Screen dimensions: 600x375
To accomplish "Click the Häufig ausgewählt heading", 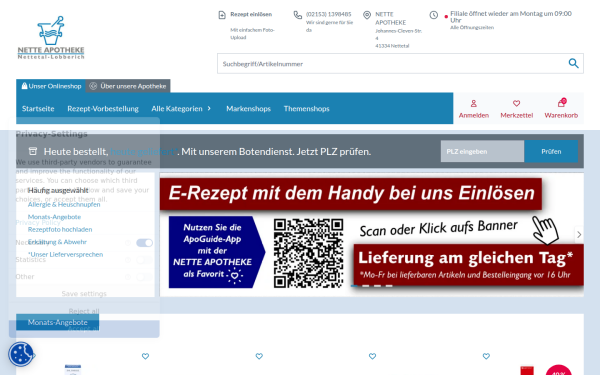I will point(58,190).
